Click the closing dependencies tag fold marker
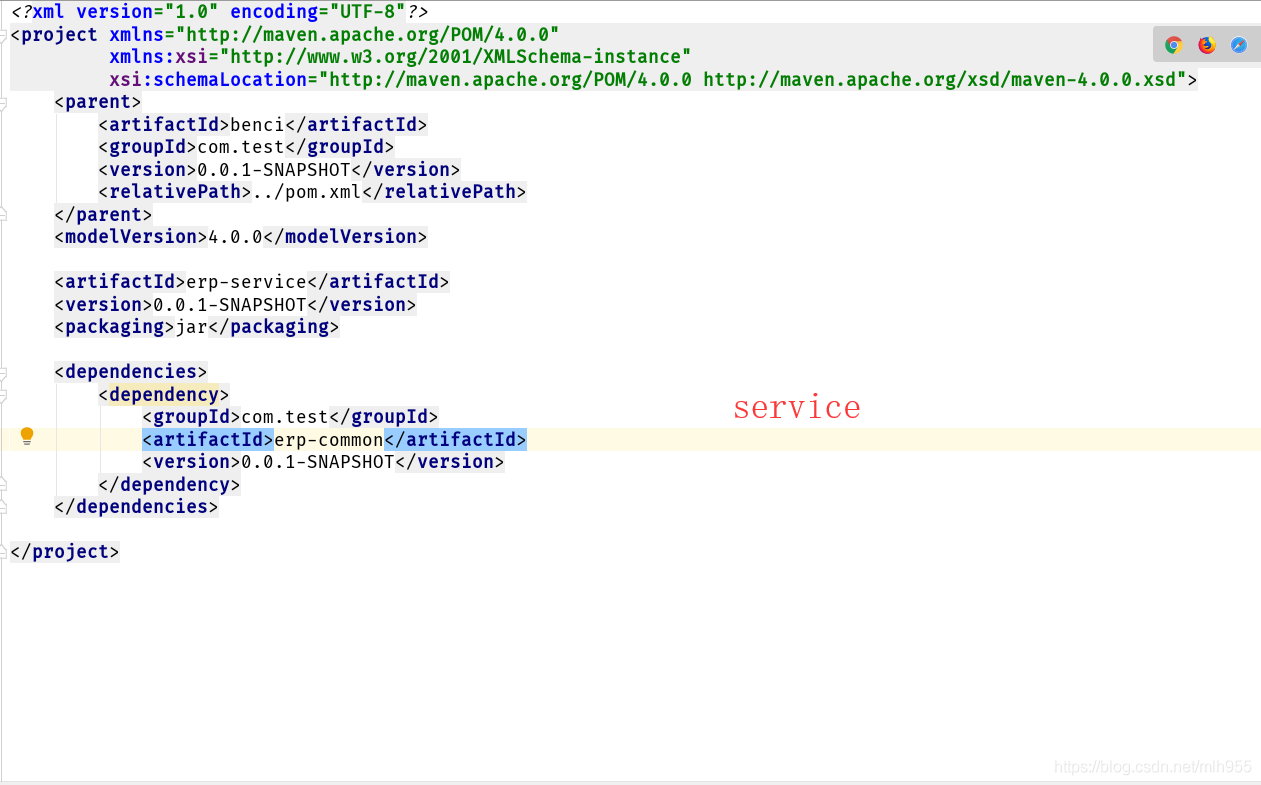This screenshot has width=1261, height=785. pyautogui.click(x=3, y=507)
